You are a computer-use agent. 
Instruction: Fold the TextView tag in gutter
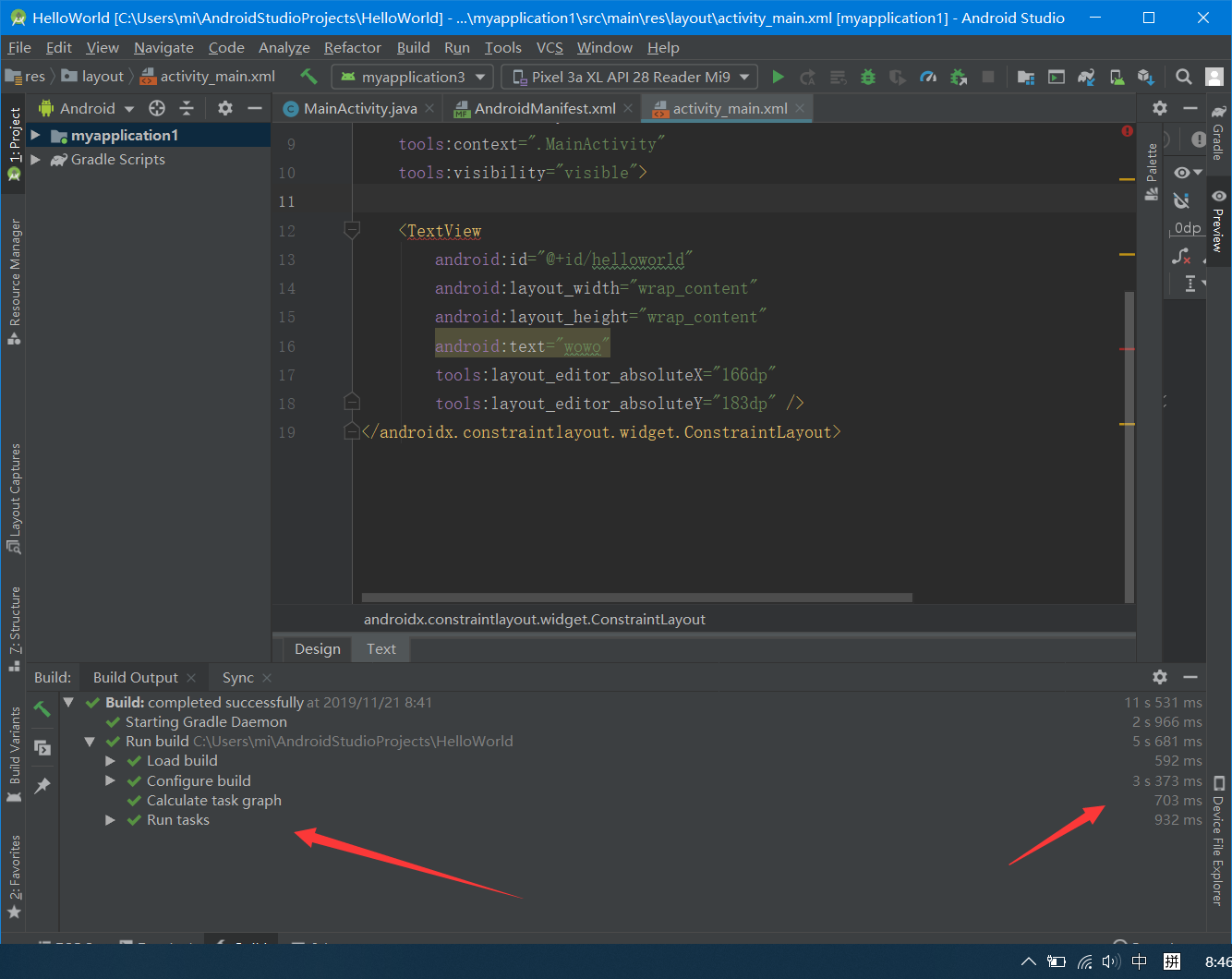tap(352, 229)
